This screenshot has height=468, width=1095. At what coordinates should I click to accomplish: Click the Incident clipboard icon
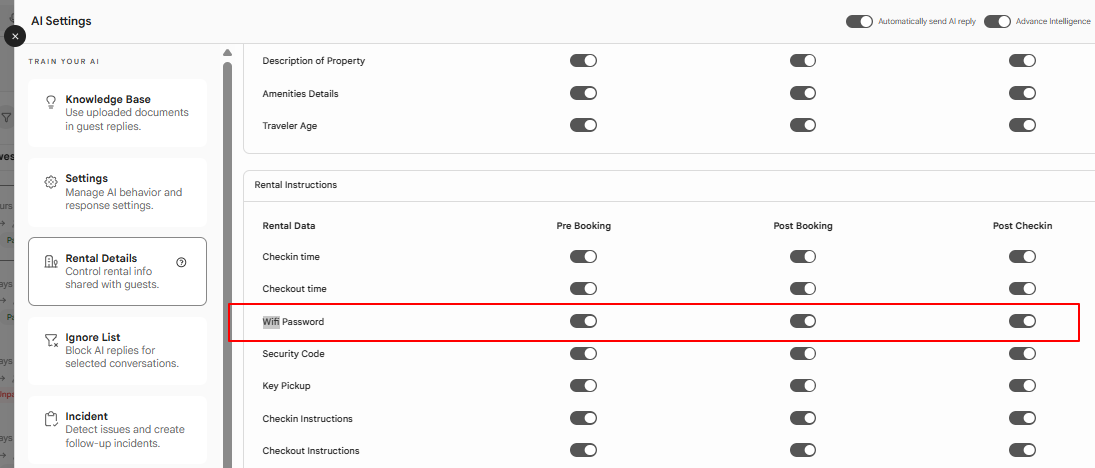(50, 419)
